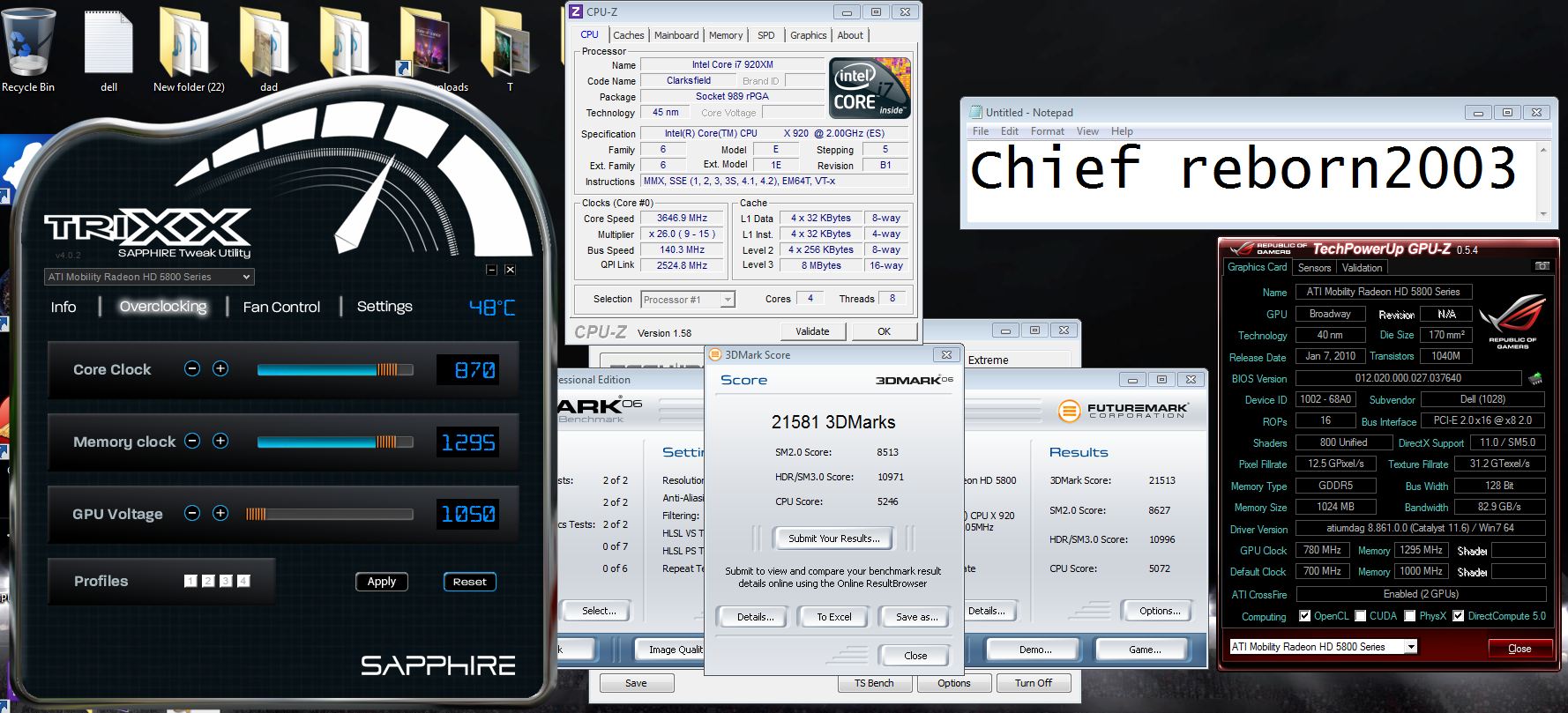
Task: Click the Notepad vertical scrollbar
Action: pyautogui.click(x=1543, y=182)
